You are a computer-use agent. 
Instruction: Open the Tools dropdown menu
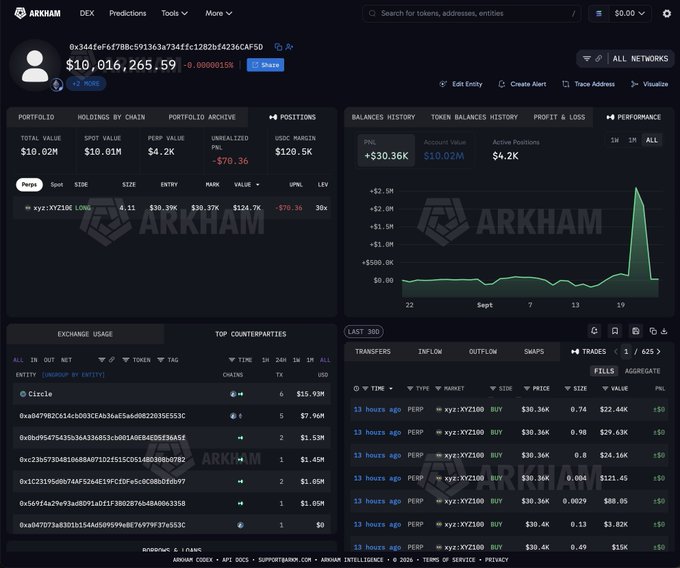pyautogui.click(x=174, y=13)
